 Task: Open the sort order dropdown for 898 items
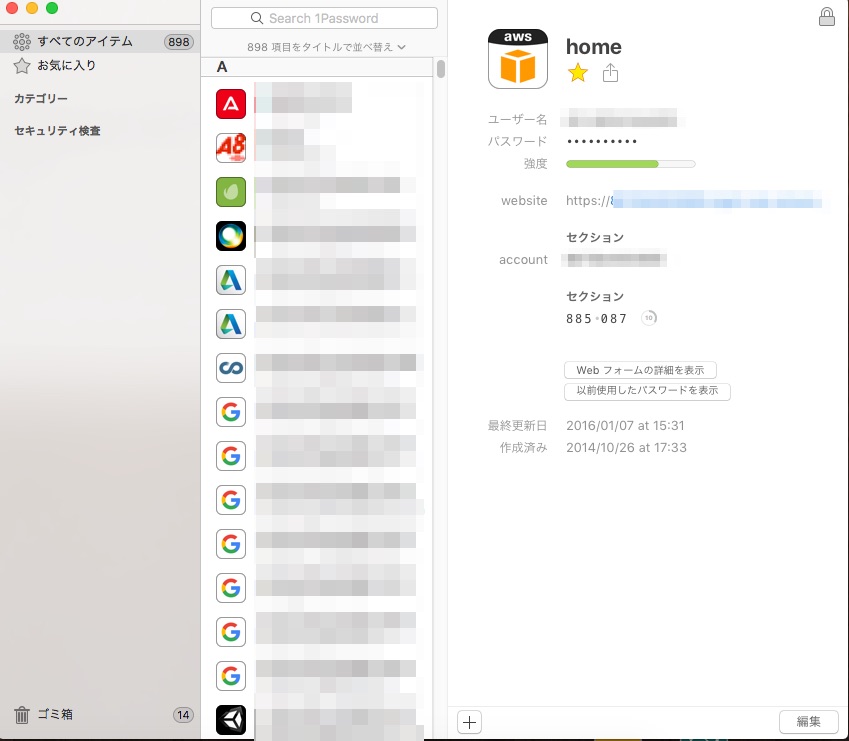click(x=326, y=47)
